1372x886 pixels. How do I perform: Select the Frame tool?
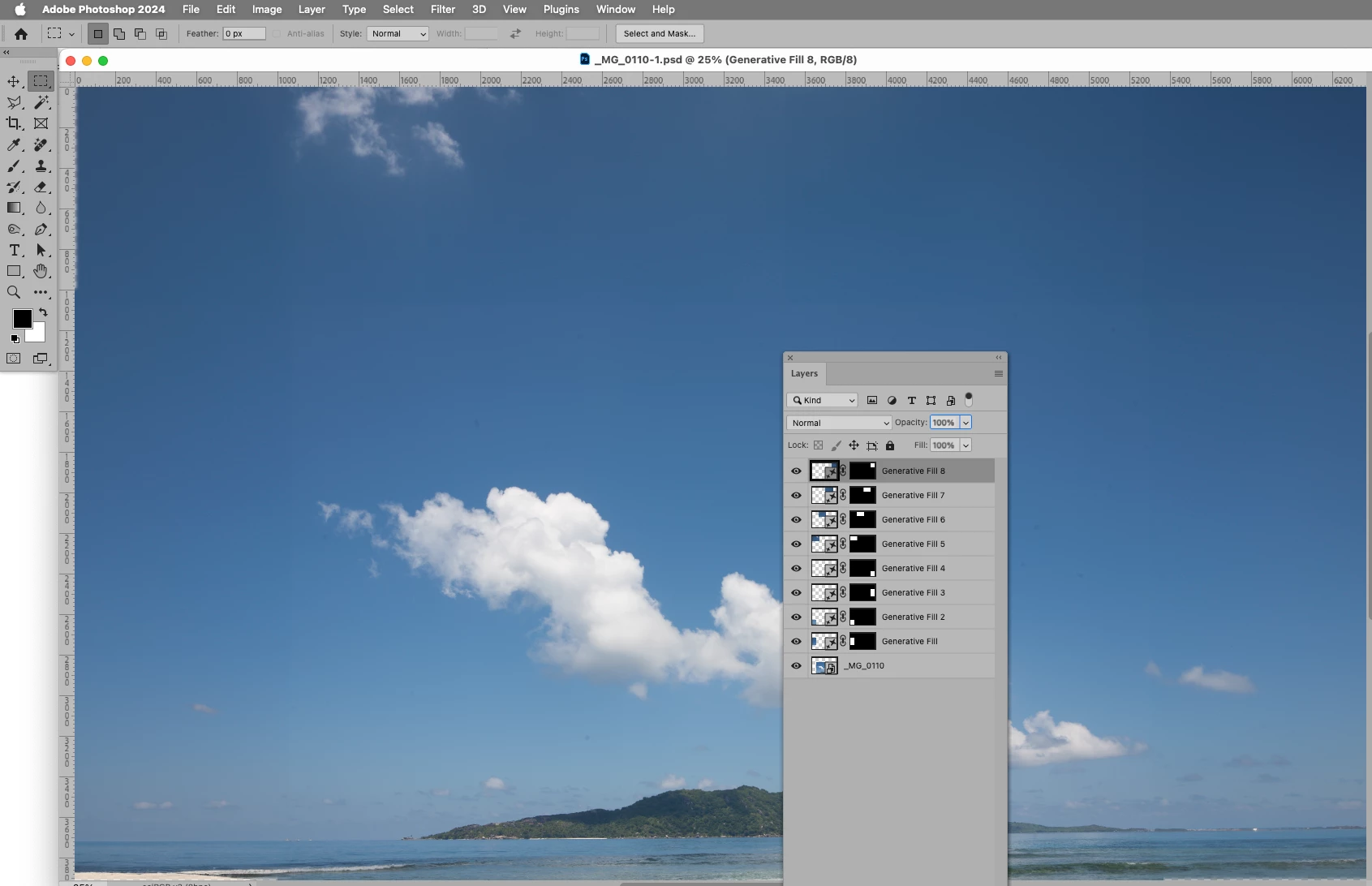pyautogui.click(x=41, y=123)
